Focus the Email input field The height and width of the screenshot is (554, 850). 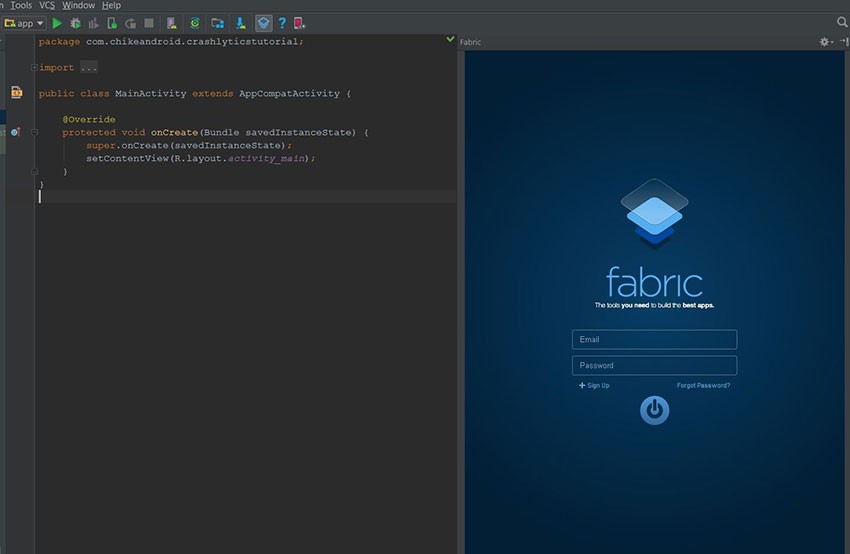(654, 339)
